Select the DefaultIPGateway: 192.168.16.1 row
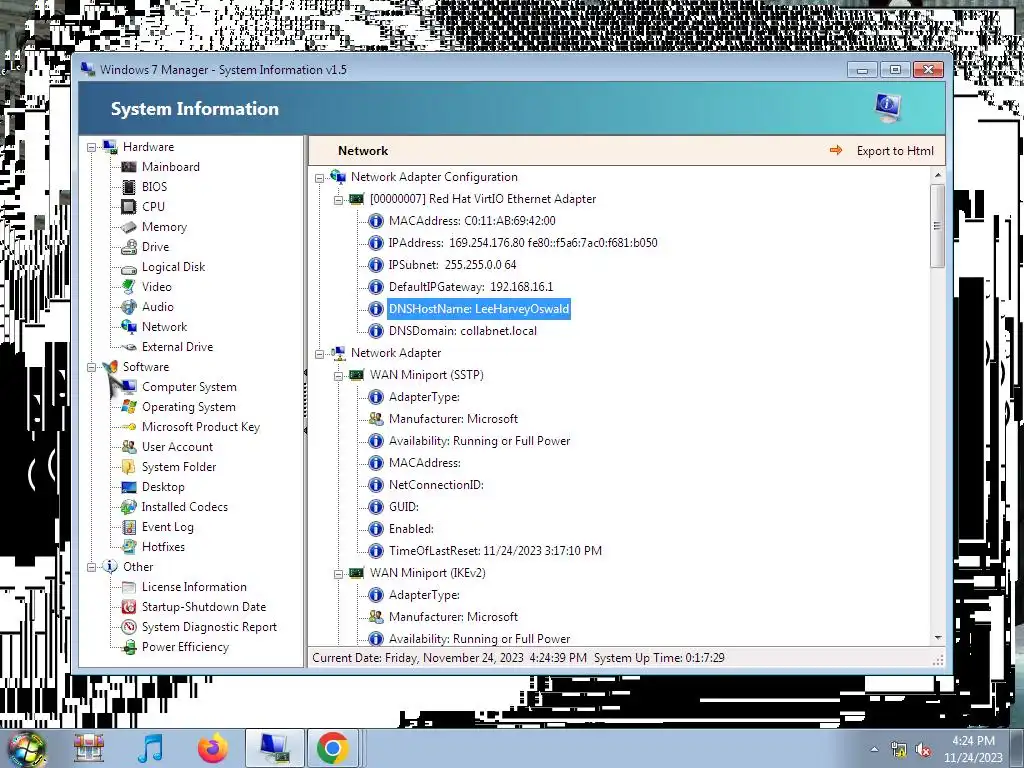This screenshot has height=768, width=1024. (x=470, y=287)
